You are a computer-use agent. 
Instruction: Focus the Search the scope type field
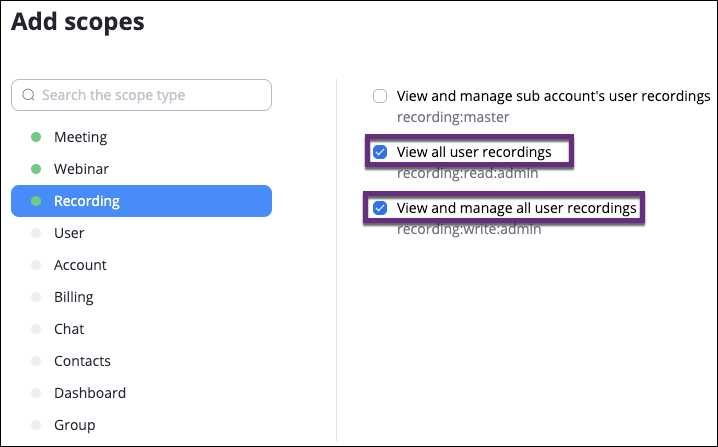(x=141, y=95)
